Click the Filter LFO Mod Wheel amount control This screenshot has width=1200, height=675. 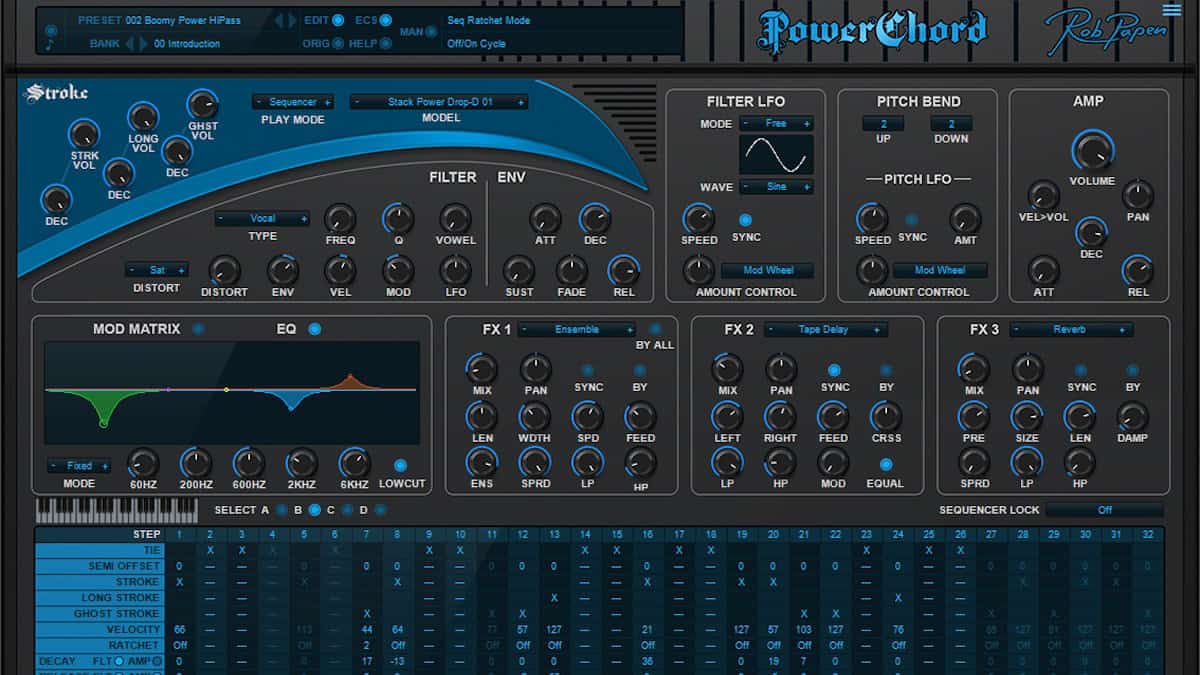767,270
